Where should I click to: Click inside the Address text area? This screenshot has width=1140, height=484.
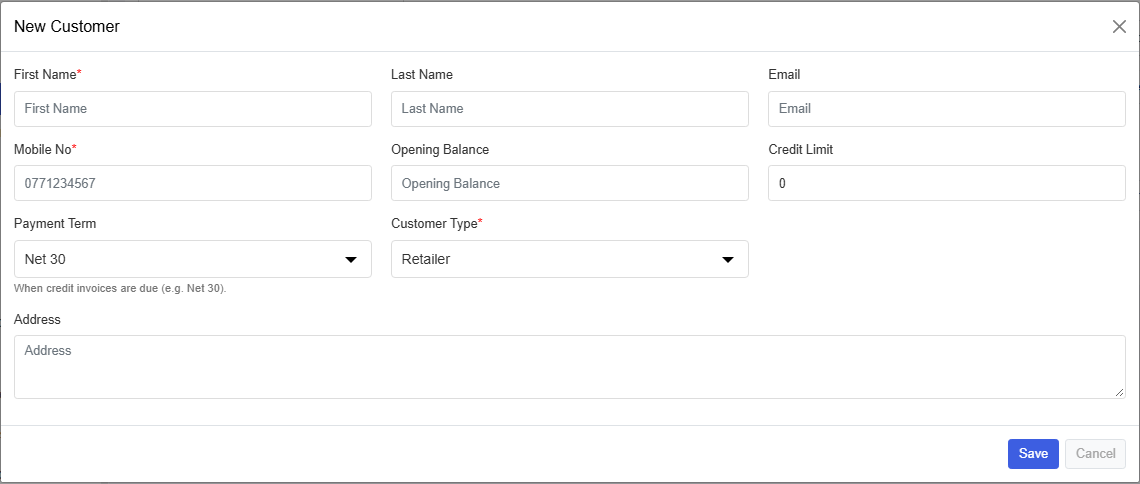pyautogui.click(x=570, y=366)
